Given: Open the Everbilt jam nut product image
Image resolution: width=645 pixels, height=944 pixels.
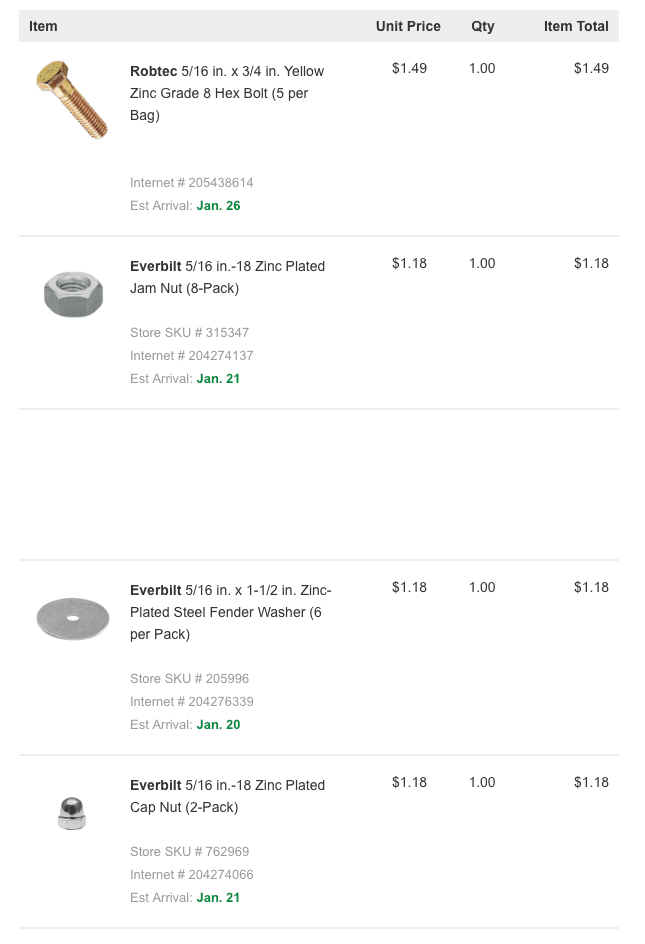Looking at the screenshot, I should pyautogui.click(x=73, y=294).
